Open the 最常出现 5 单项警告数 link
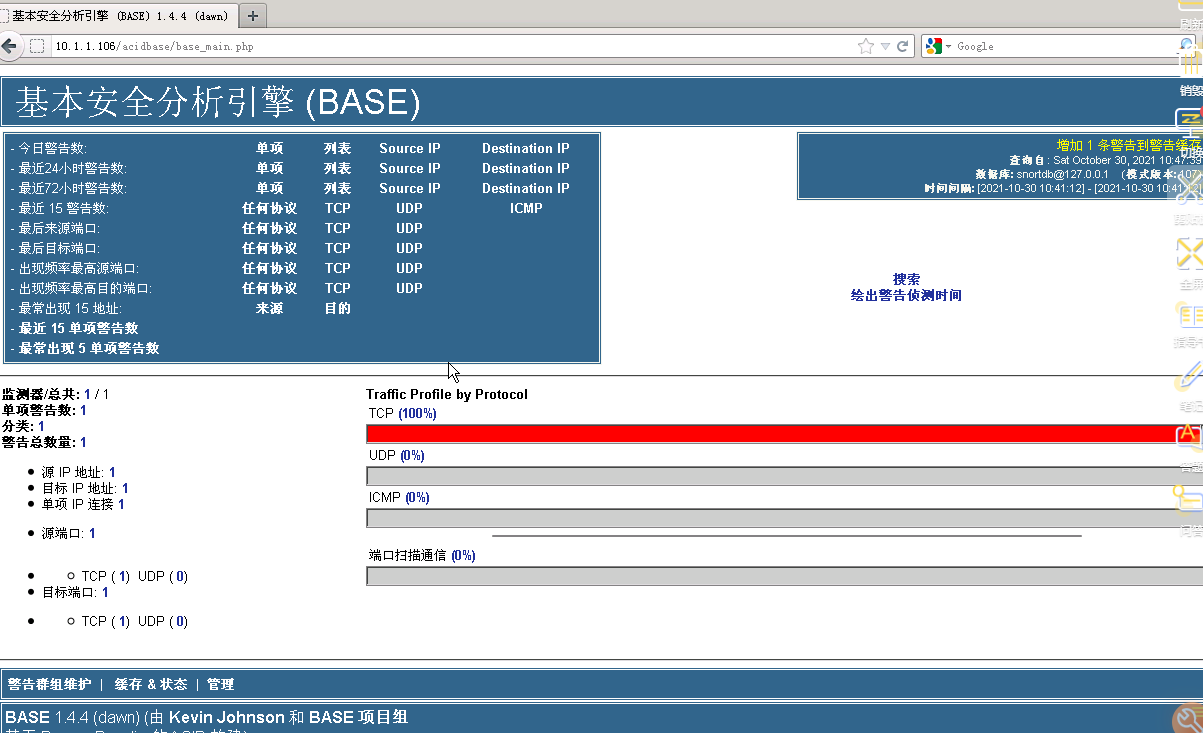This screenshot has height=733, width=1203. pyautogui.click(x=89, y=348)
